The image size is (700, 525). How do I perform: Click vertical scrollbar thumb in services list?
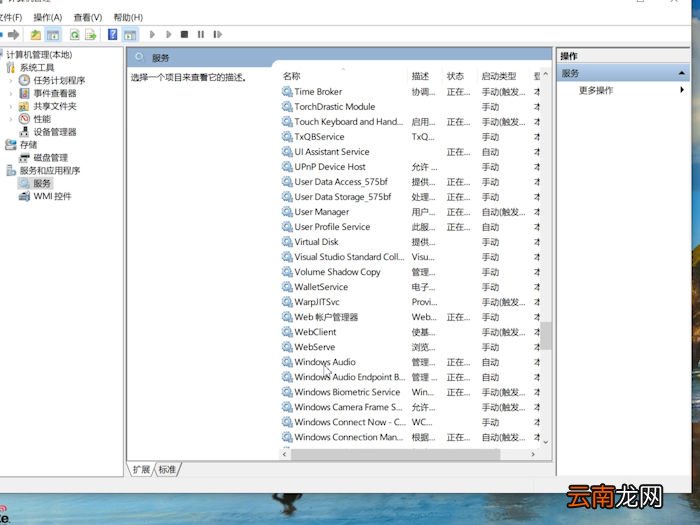click(x=546, y=335)
